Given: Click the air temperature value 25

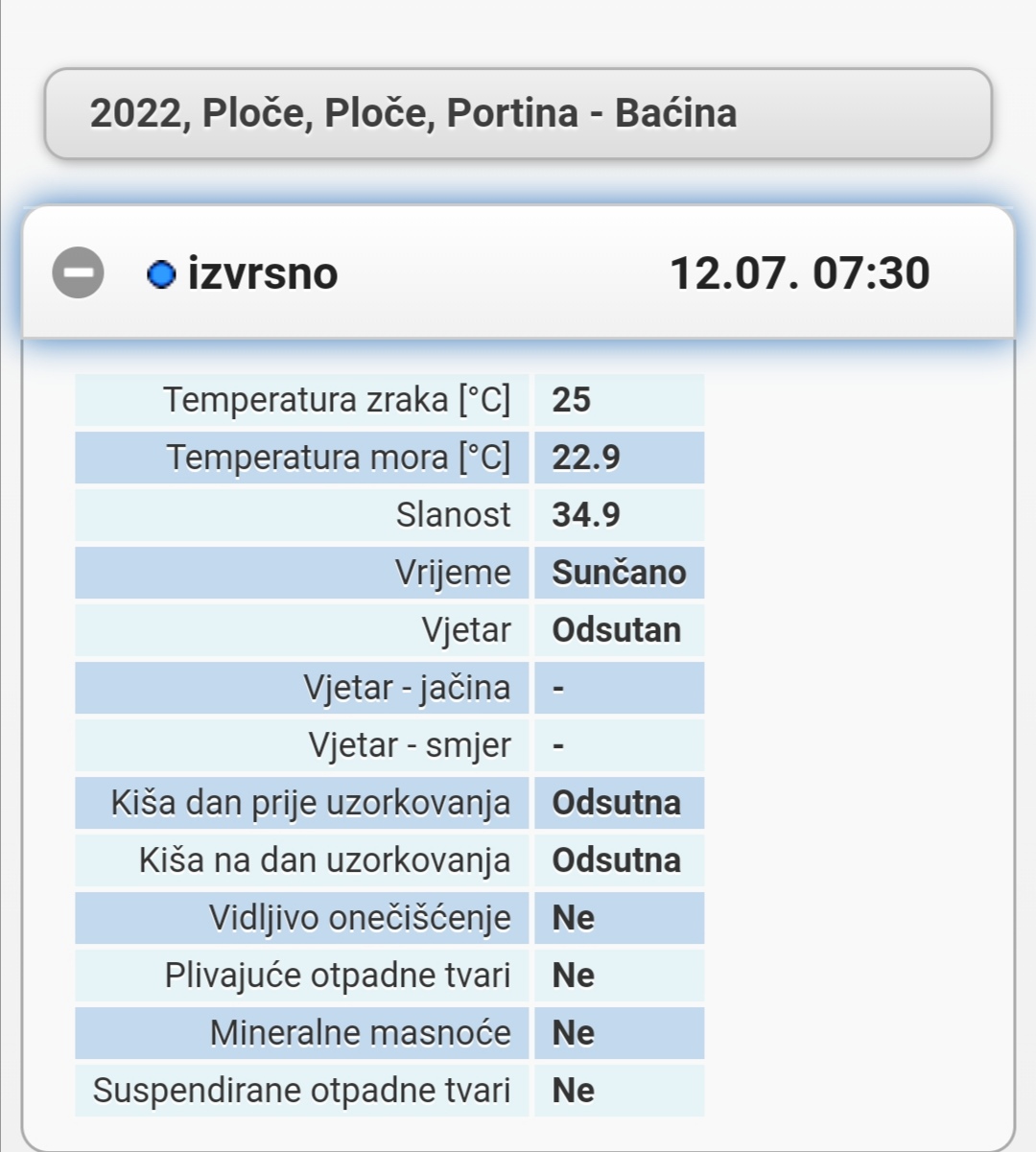Looking at the screenshot, I should (572, 400).
